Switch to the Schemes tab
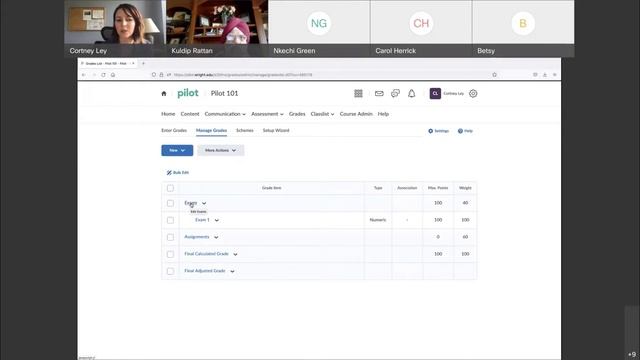Screen dimensions: 640x360 pos(245,131)
